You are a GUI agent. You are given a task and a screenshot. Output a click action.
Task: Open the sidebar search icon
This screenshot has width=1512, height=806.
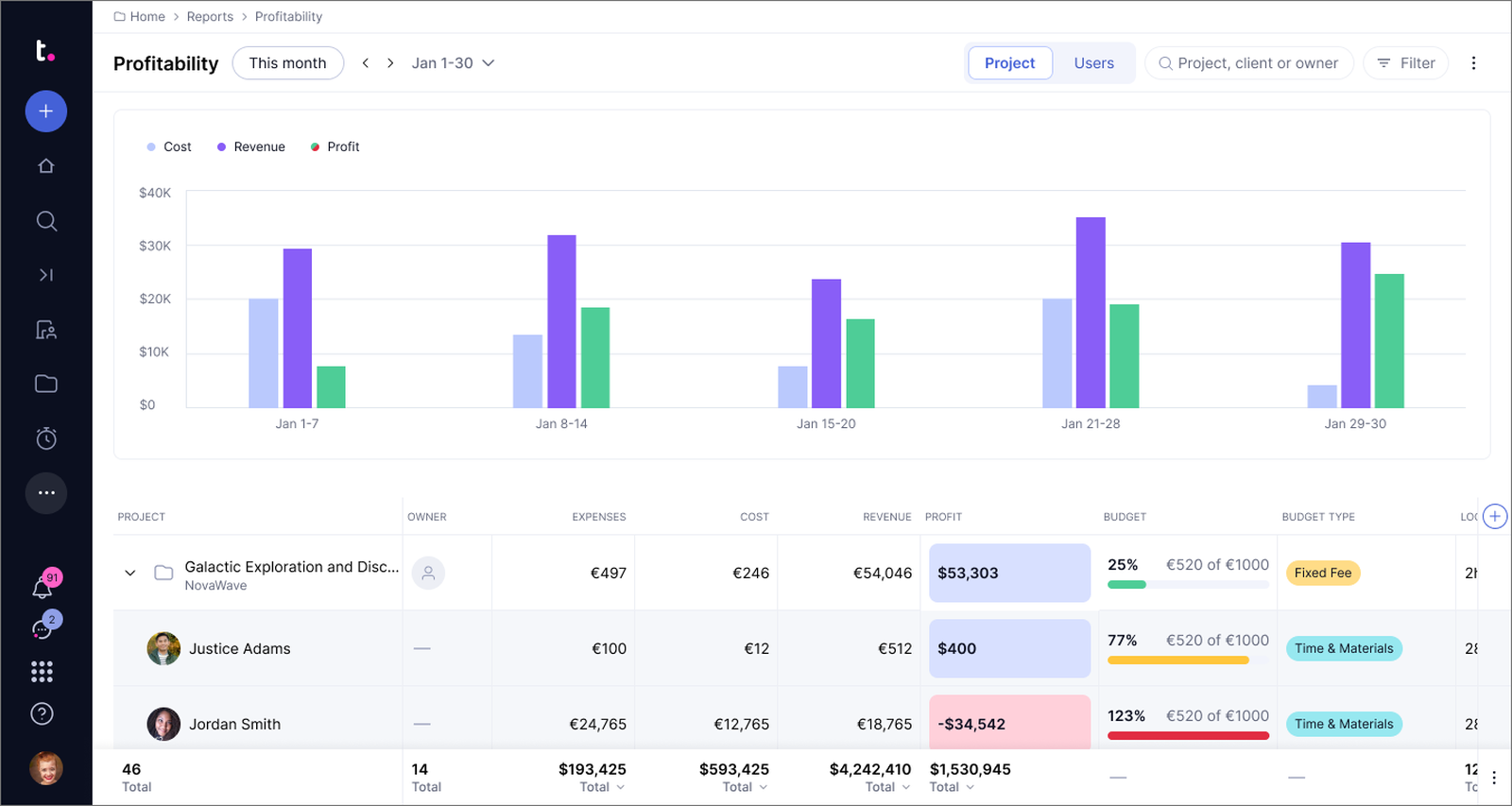(45, 221)
